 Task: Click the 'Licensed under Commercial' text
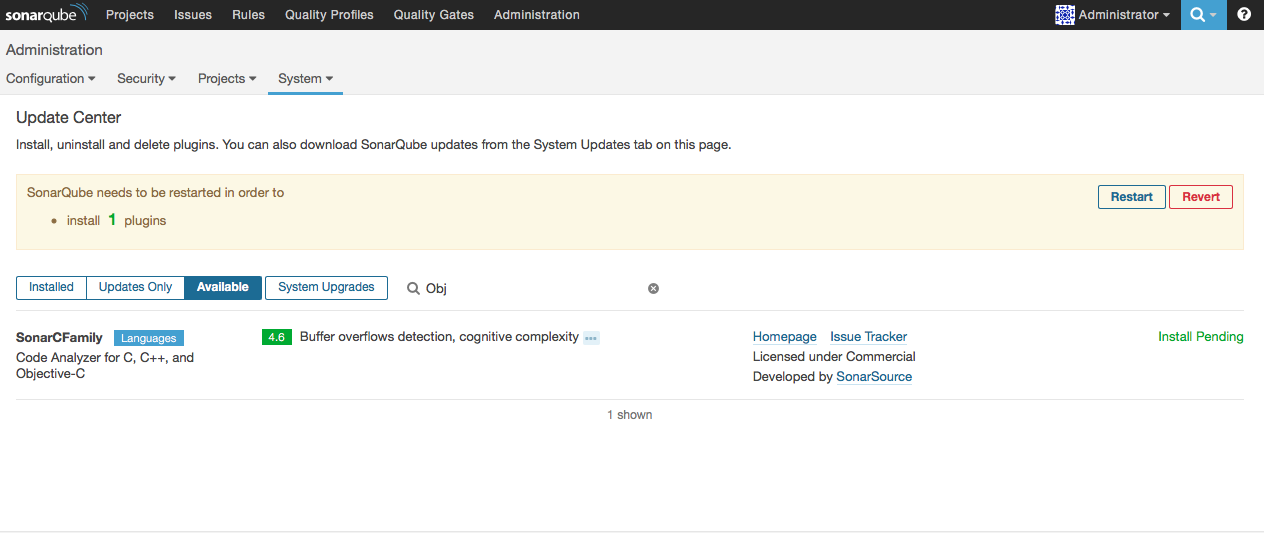(834, 357)
